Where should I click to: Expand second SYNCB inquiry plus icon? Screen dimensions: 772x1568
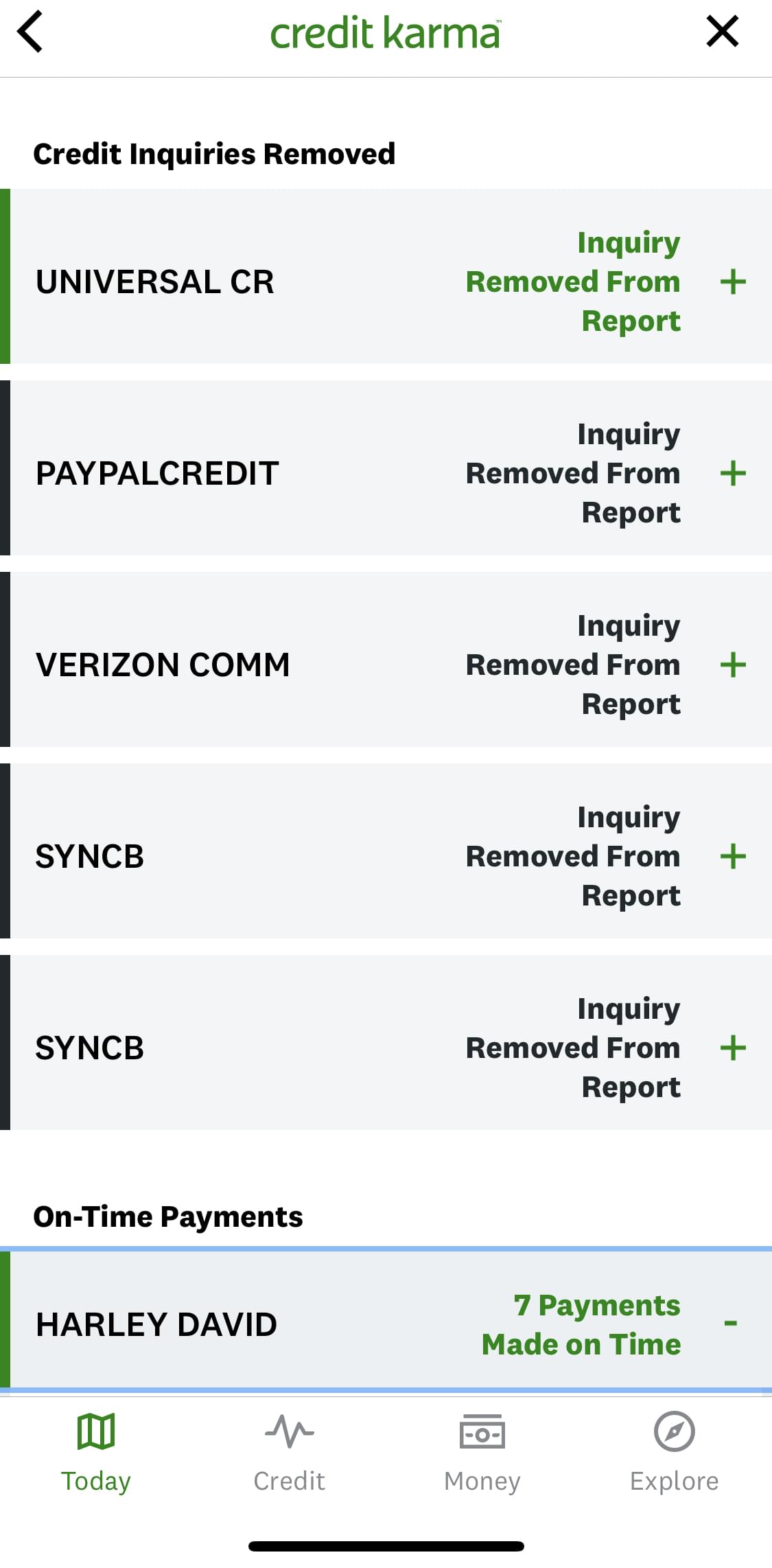(733, 1048)
